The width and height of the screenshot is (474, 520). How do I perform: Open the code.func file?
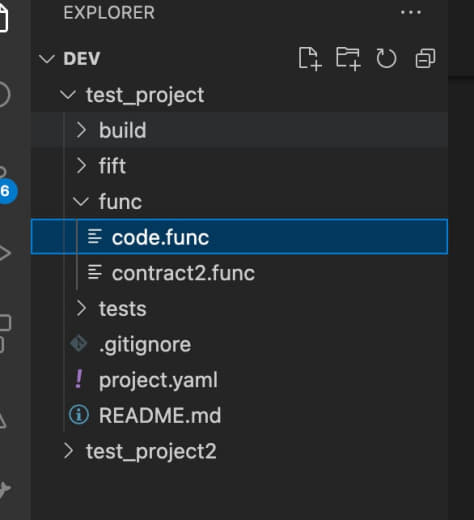[x=239, y=237]
